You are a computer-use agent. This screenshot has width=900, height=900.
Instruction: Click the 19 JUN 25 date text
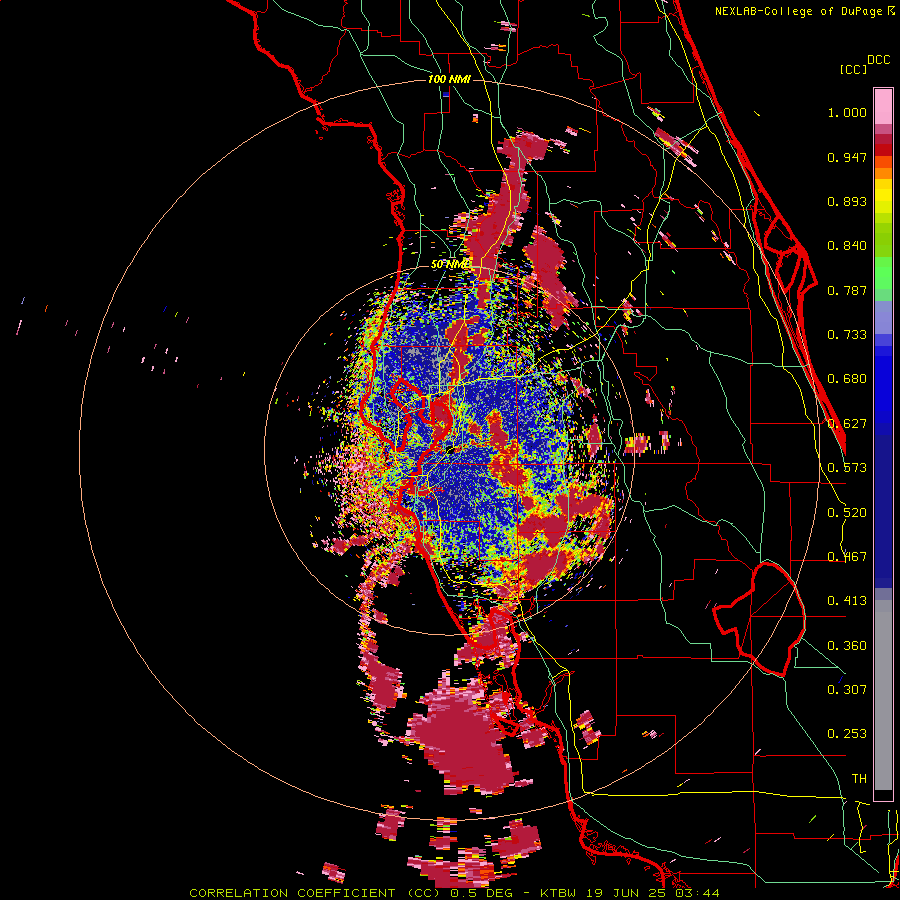click(x=625, y=893)
